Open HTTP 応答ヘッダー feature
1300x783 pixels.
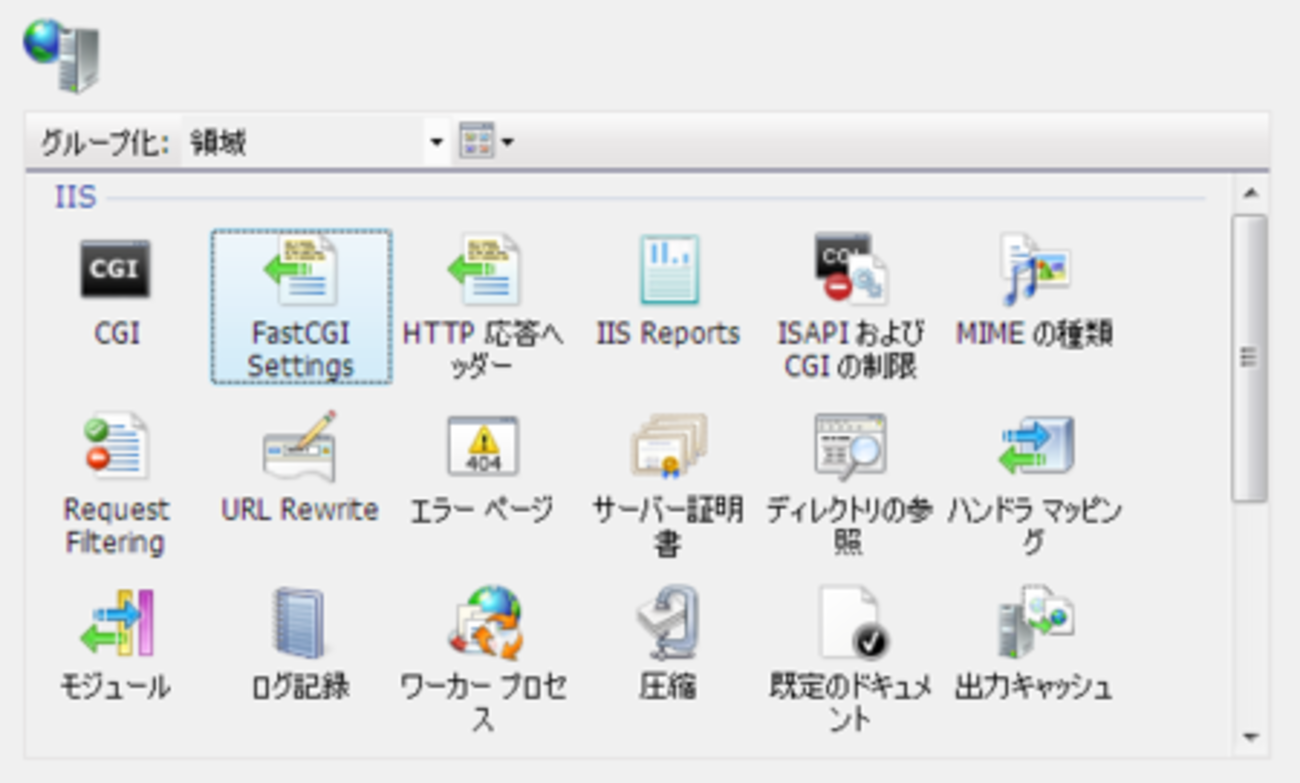point(483,270)
